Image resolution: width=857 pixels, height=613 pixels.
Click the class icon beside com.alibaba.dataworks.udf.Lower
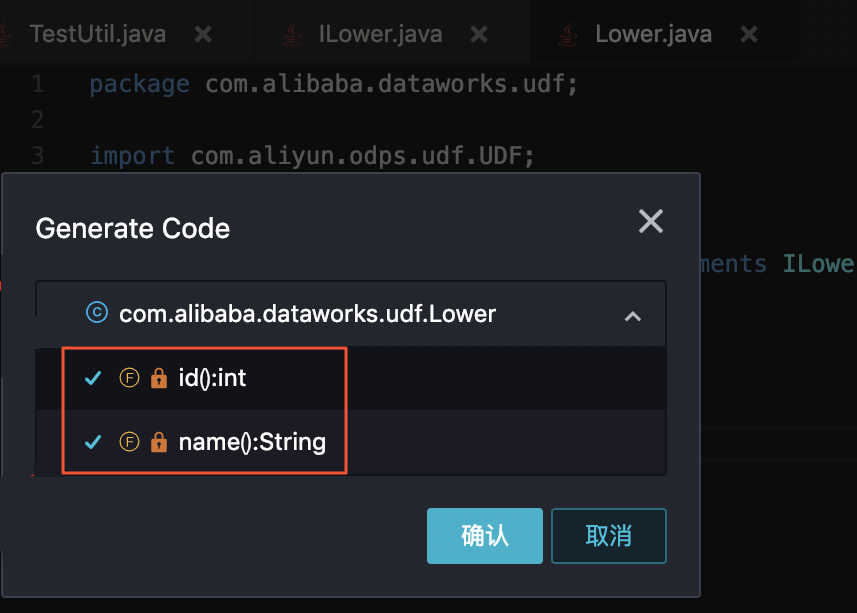[97, 313]
